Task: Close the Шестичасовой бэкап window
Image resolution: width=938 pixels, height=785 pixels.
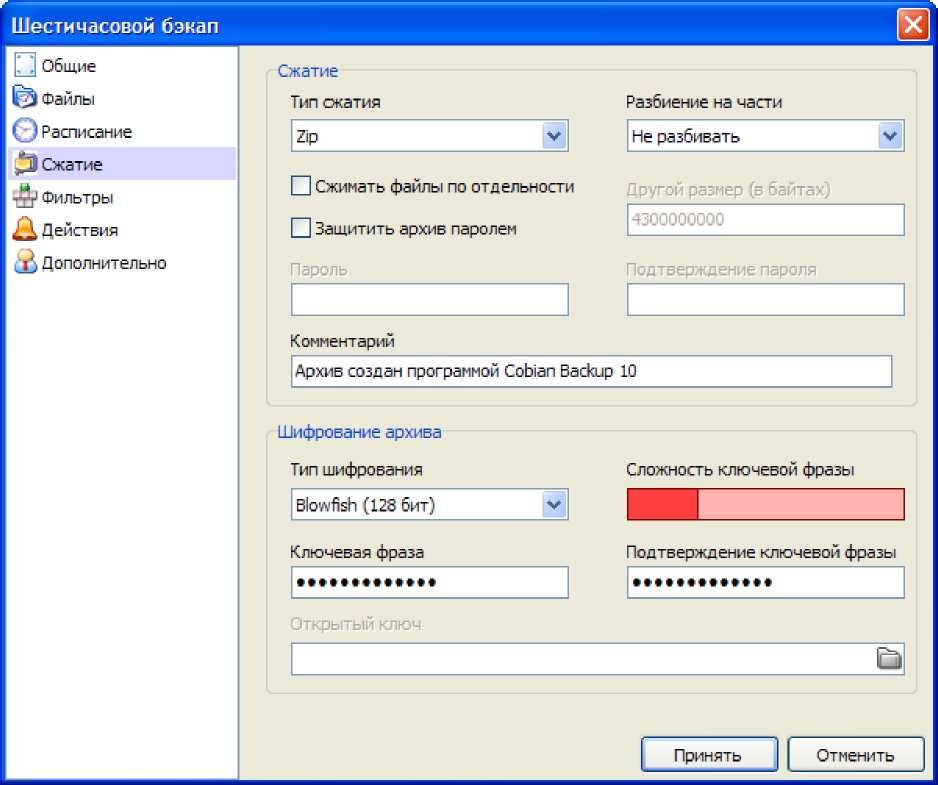Action: click(913, 25)
